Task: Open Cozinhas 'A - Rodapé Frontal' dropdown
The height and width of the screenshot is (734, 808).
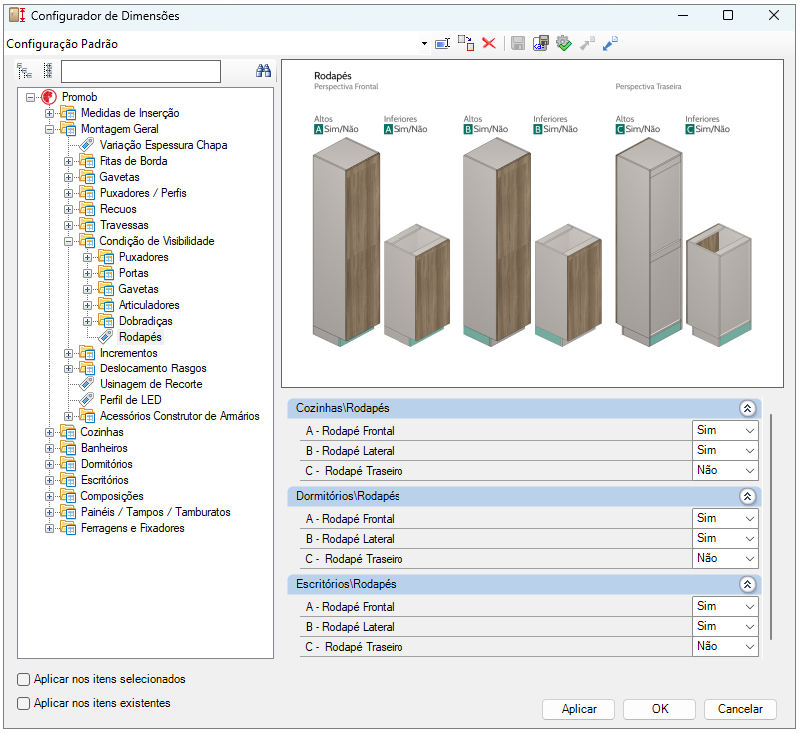Action: [x=725, y=430]
